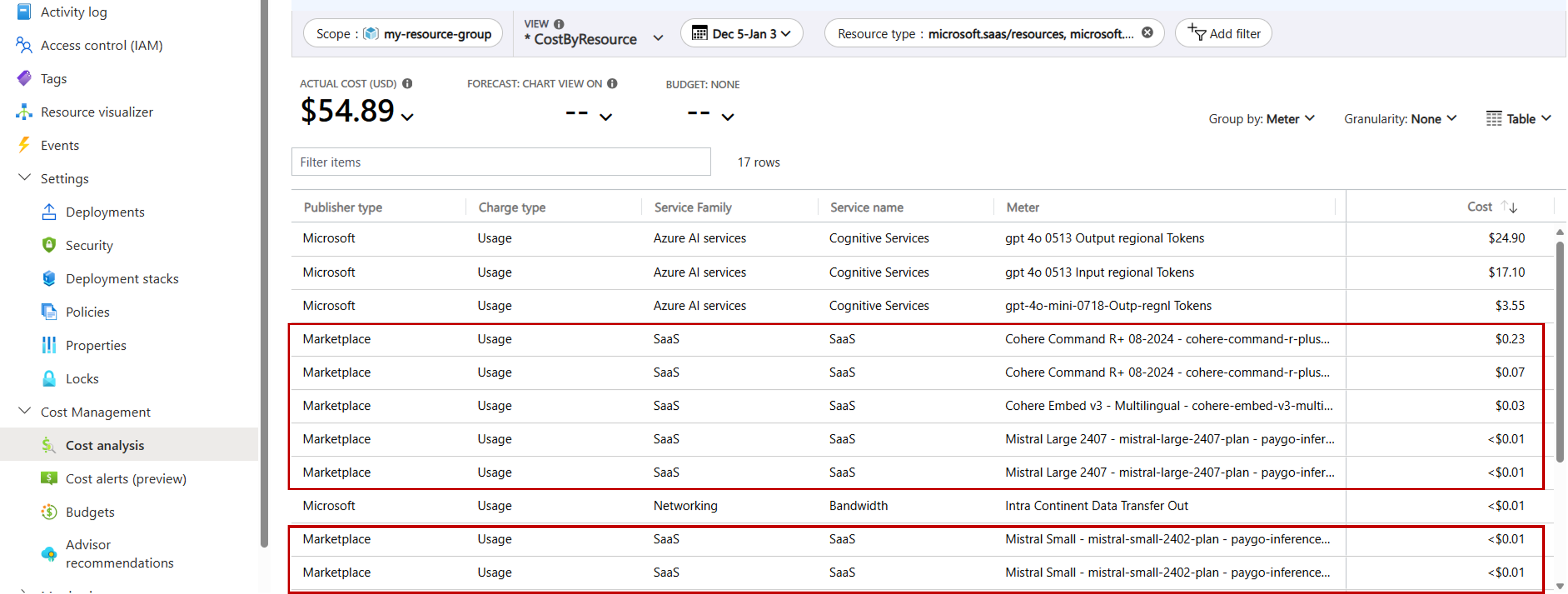The height and width of the screenshot is (594, 1568).
Task: Open the Group by Meter dropdown
Action: (x=1261, y=119)
